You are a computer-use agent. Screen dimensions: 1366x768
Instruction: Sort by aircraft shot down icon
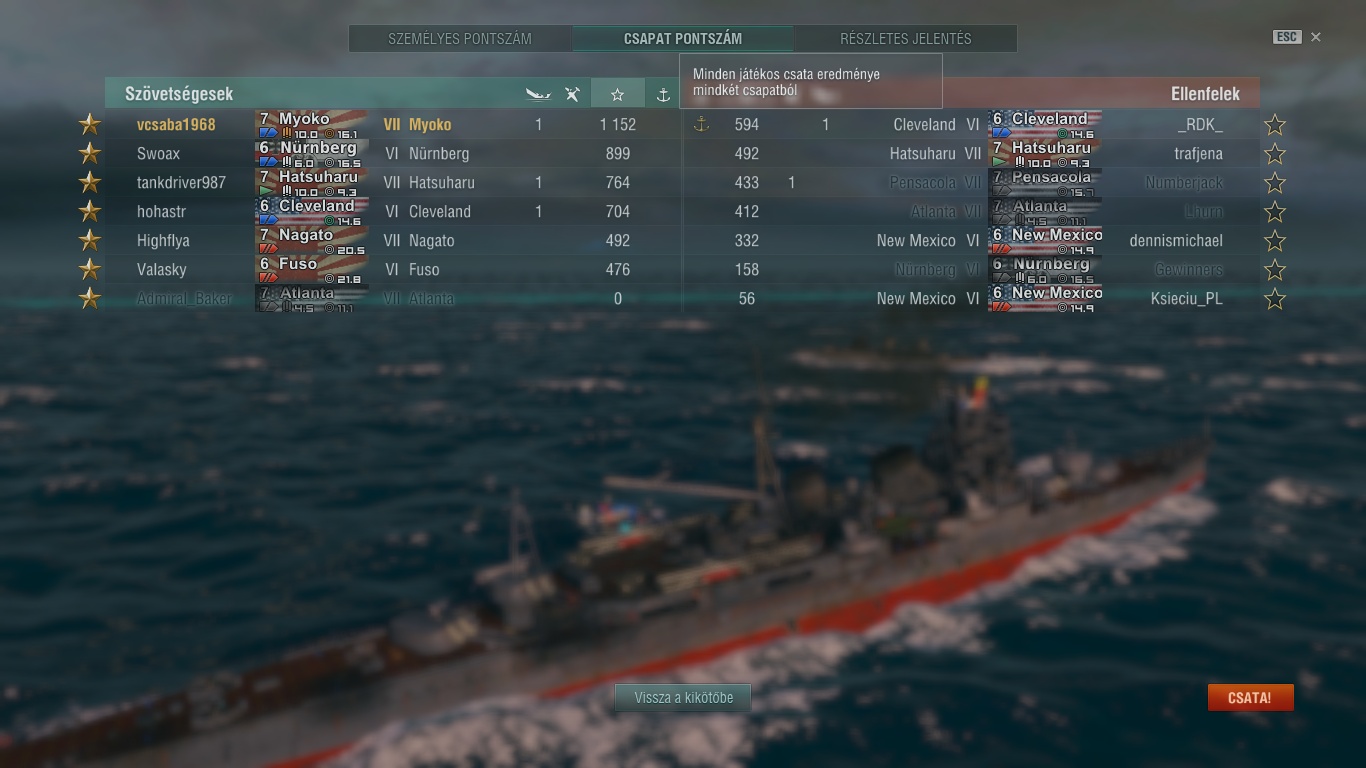[x=572, y=94]
